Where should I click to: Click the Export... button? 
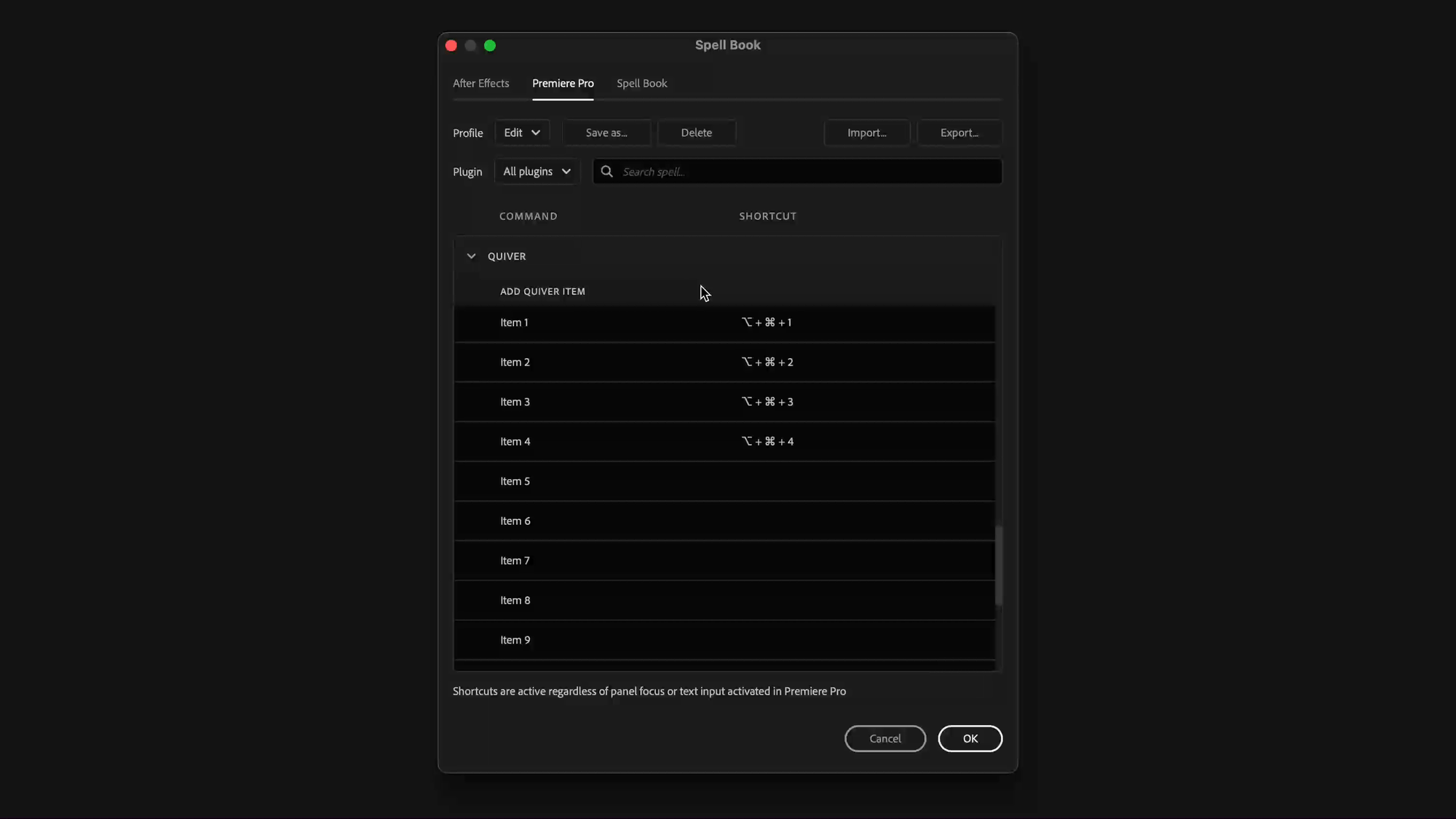click(959, 132)
